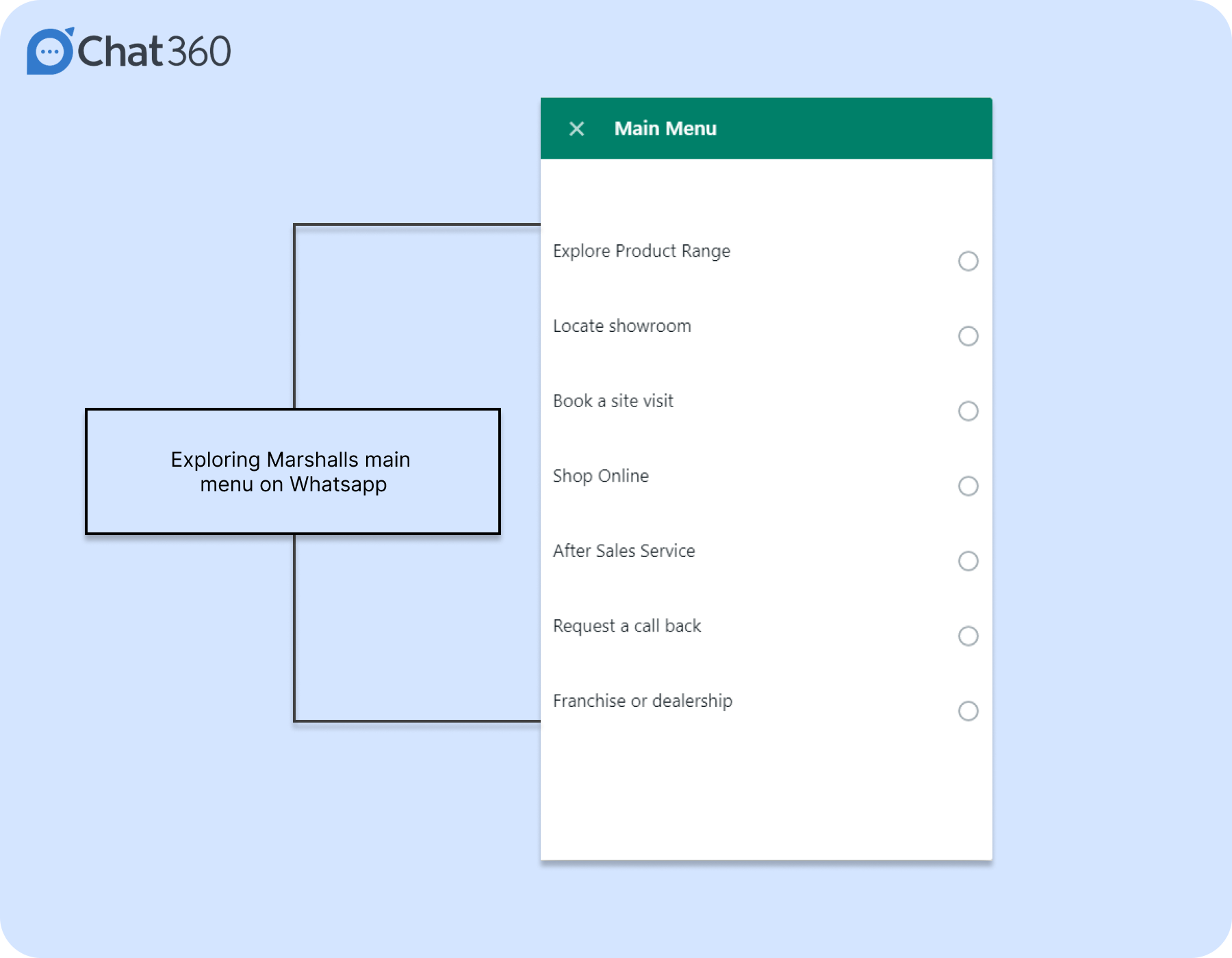Screen dimensions: 1232x958
Task: Click the 'Shop Online' text
Action: click(x=600, y=476)
